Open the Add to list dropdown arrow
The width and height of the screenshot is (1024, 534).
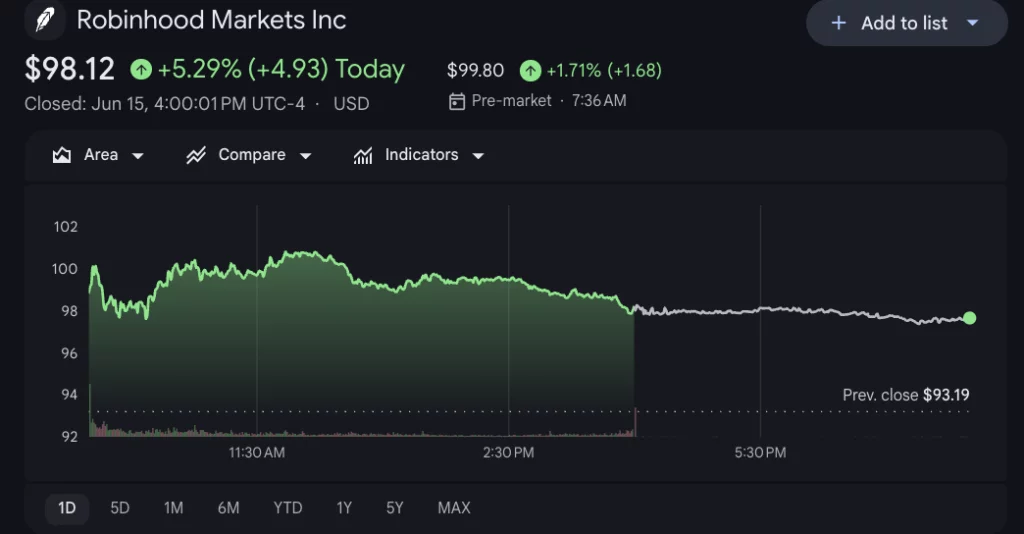pyautogui.click(x=972, y=23)
